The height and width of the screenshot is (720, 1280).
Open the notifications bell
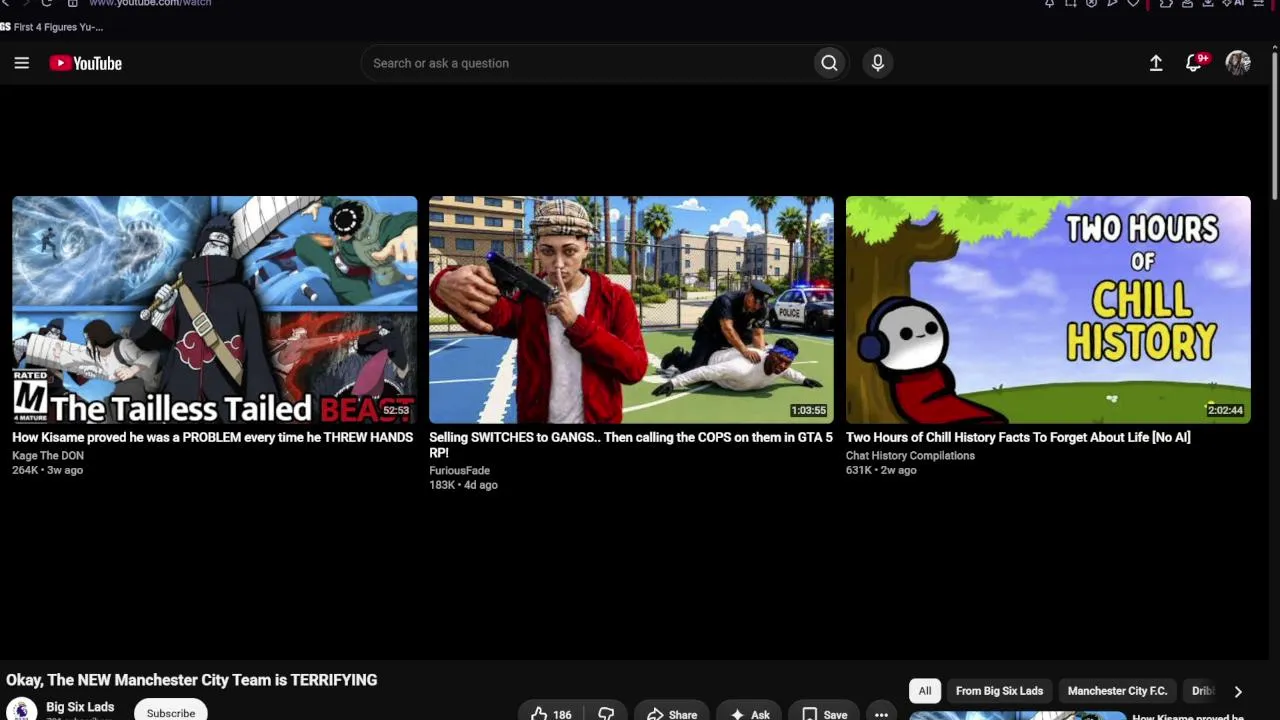click(x=1194, y=63)
